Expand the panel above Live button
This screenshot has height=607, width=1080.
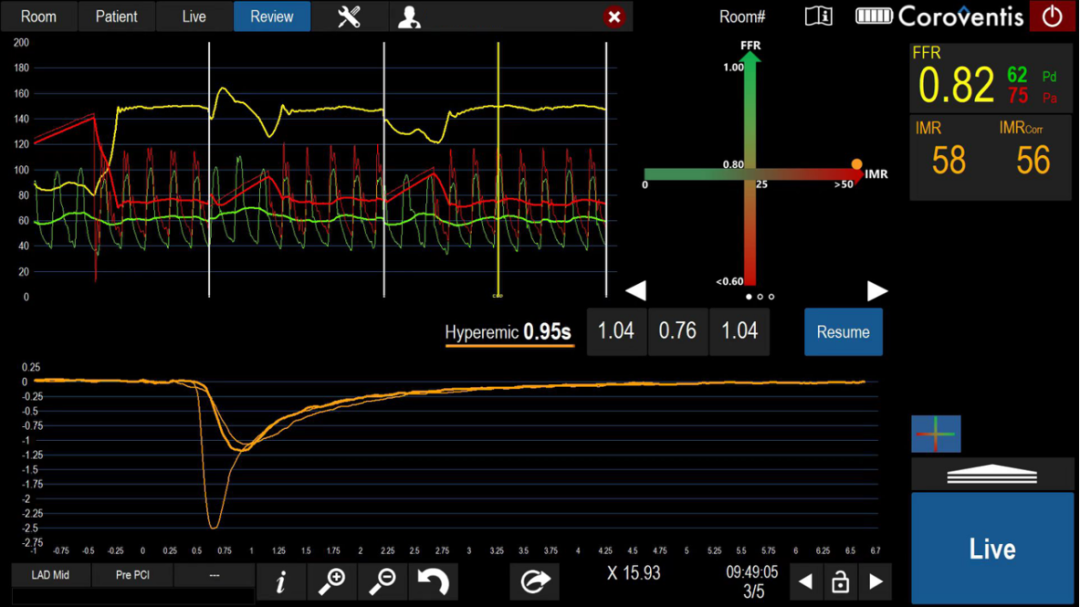coord(991,474)
